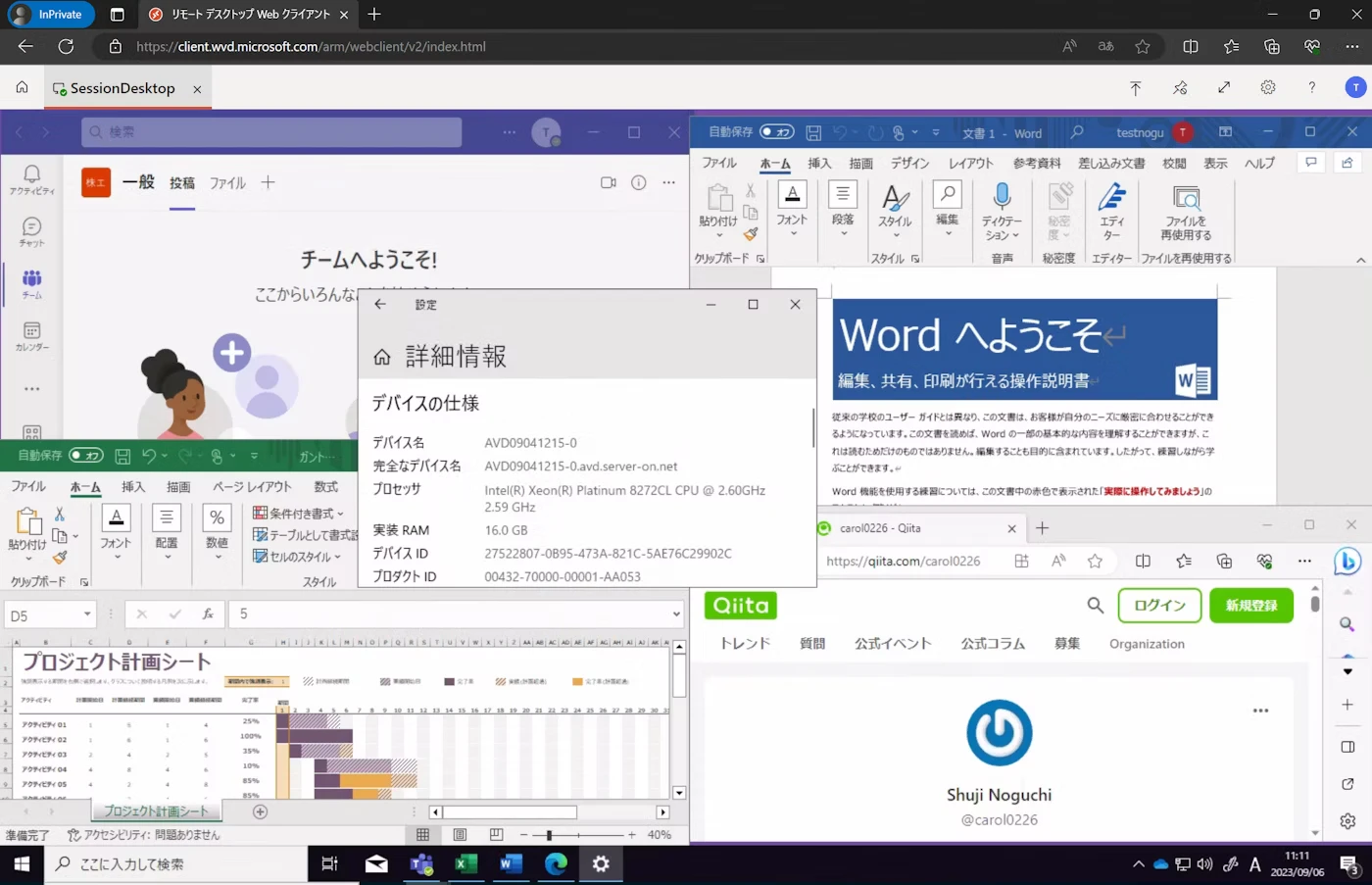Add qiita.com page to favorites star
Viewport: 1372px width, 885px height.
tap(1096, 562)
